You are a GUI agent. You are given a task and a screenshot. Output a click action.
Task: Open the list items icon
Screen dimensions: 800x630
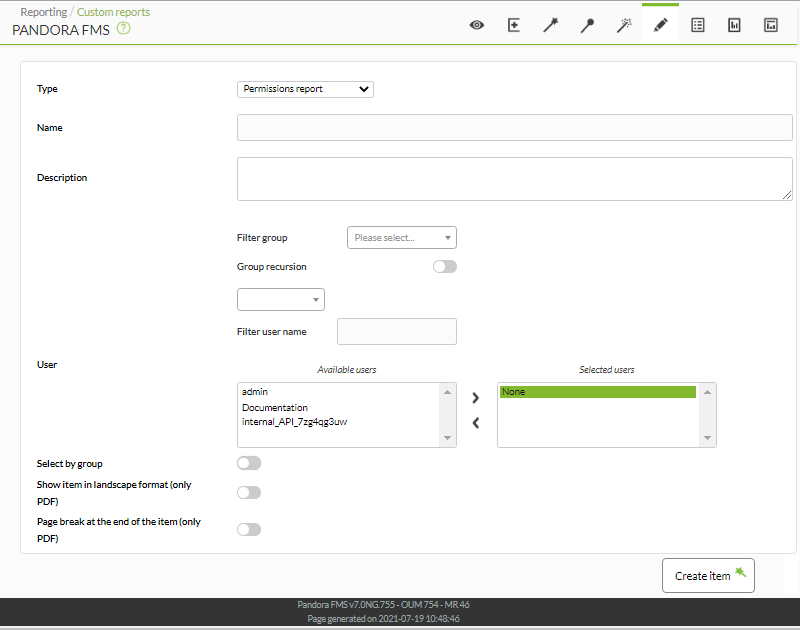697,25
